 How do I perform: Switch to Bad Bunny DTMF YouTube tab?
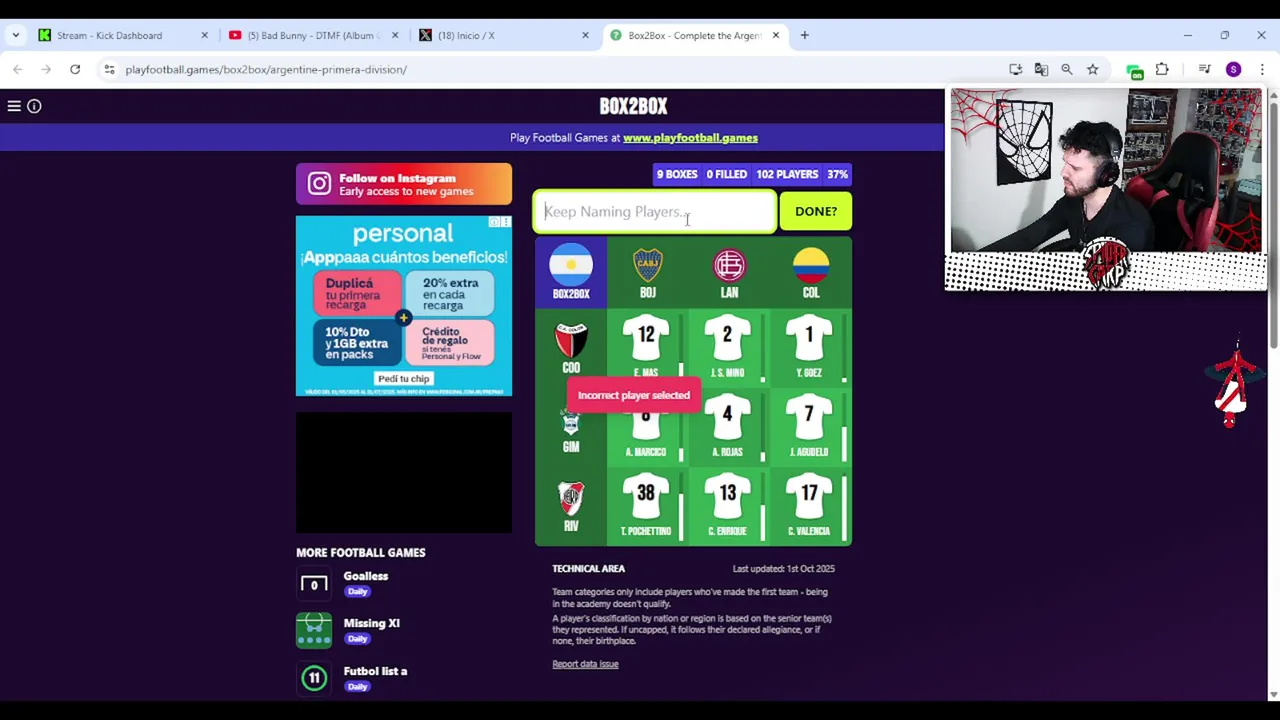click(x=311, y=35)
